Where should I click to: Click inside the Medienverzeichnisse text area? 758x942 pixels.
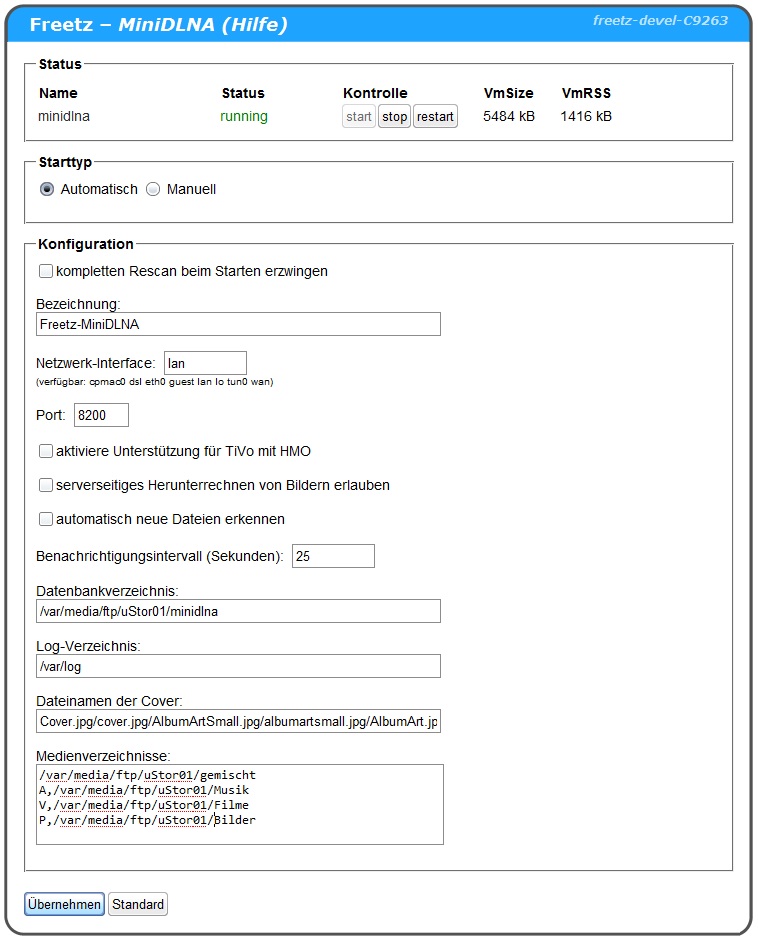click(x=239, y=805)
